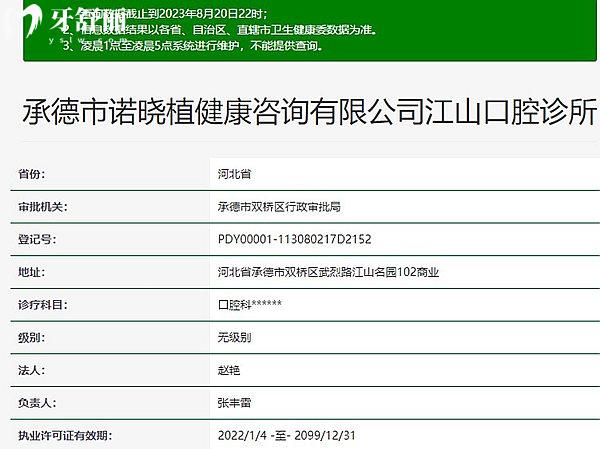Select validity period 2022/1/4 -至- 2099/12/31
600x449 pixels.
(x=287, y=436)
